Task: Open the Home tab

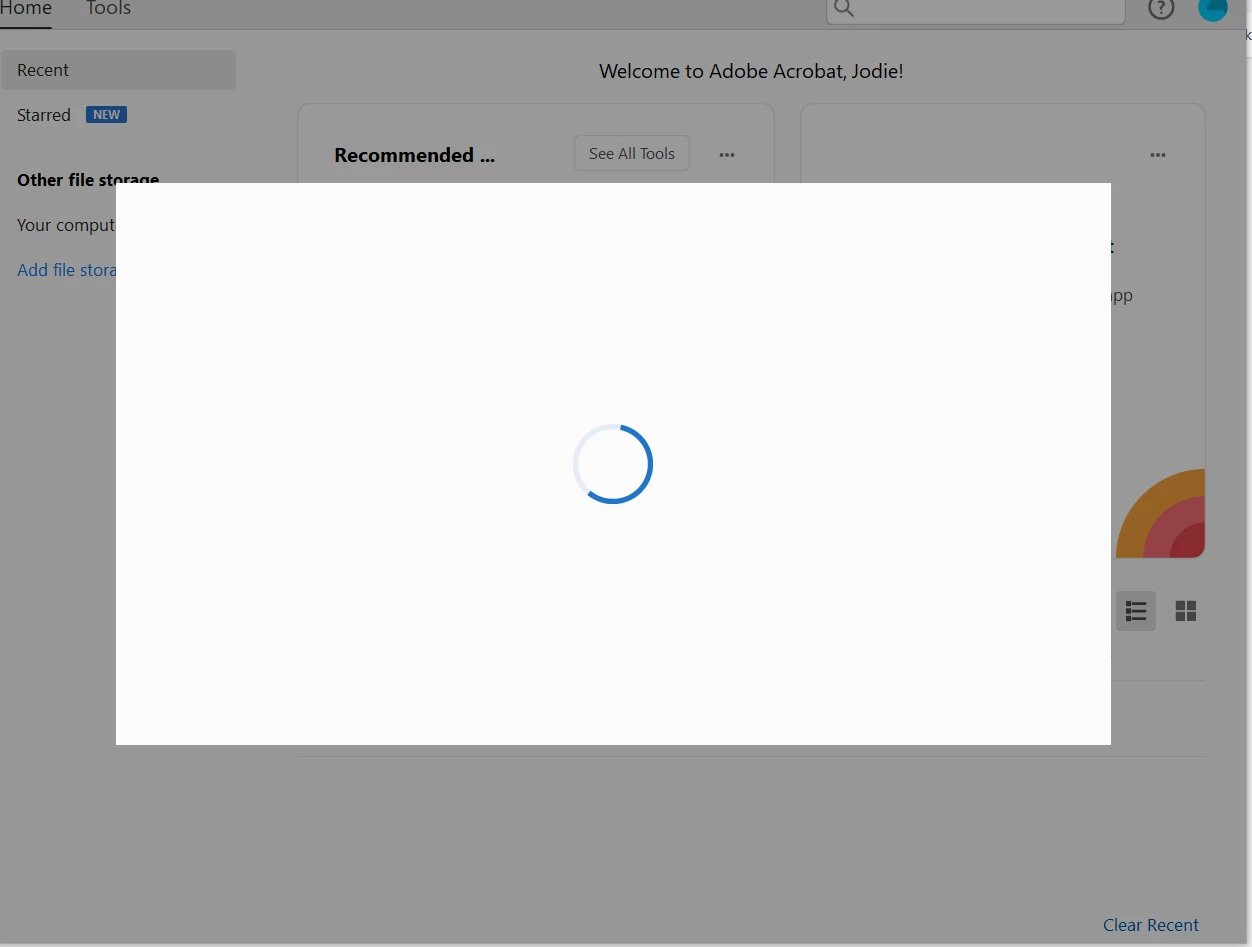Action: (x=26, y=9)
